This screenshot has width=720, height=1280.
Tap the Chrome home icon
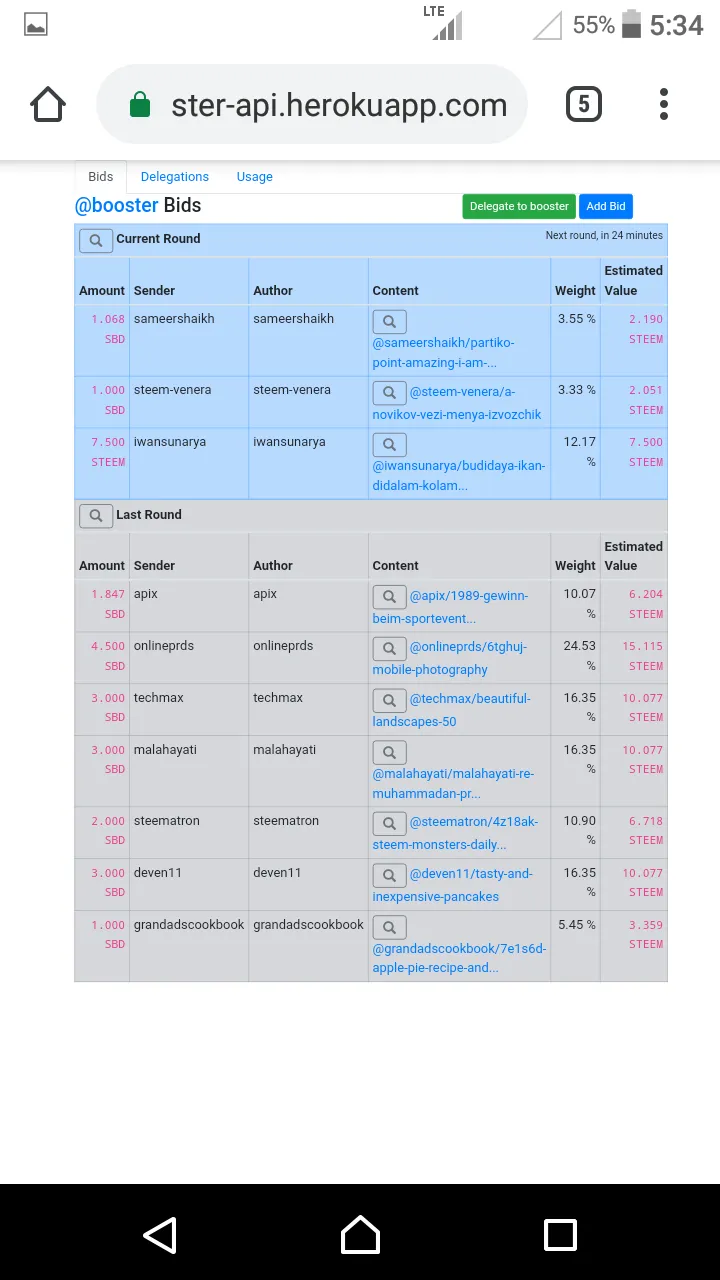click(48, 104)
